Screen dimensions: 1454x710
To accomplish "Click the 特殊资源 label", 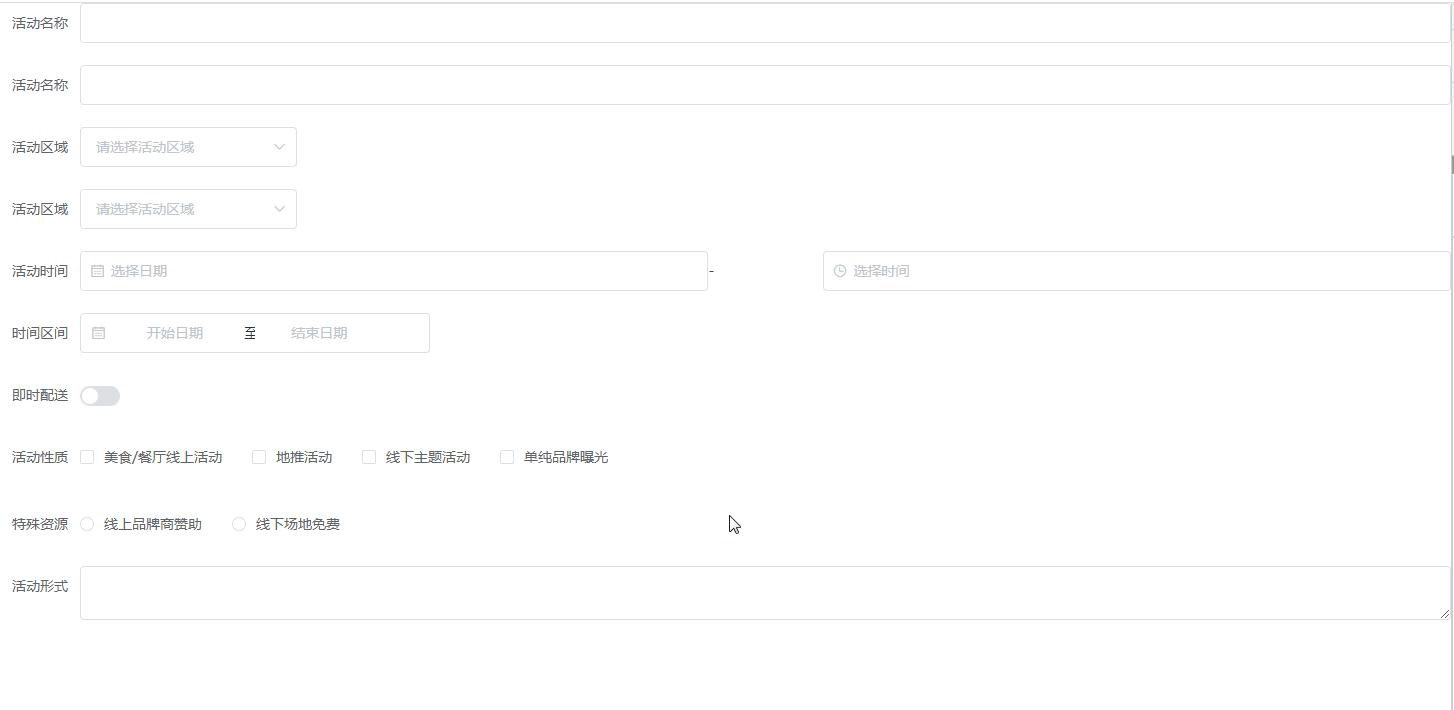I will [x=40, y=524].
